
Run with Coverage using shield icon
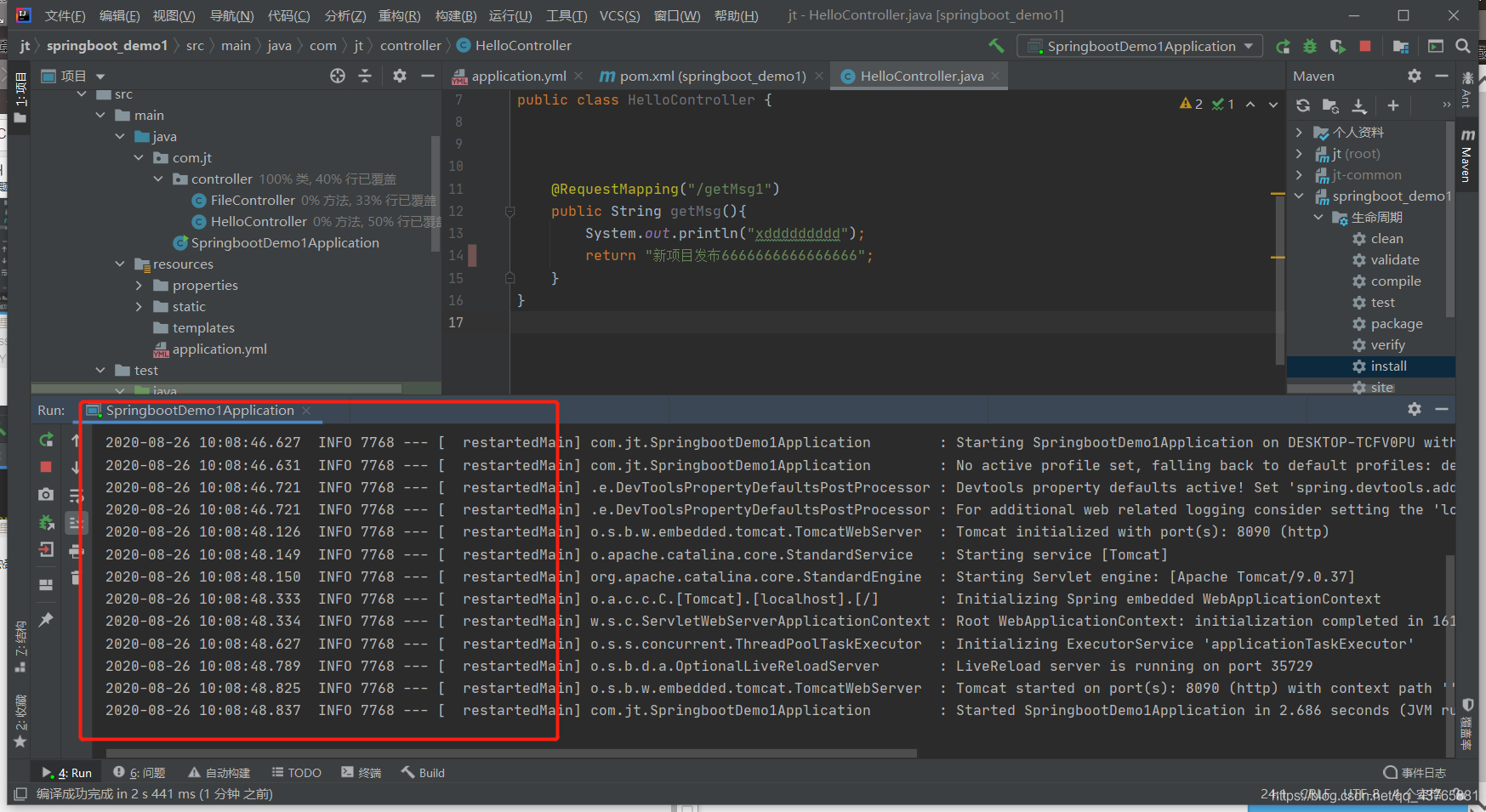[x=1337, y=47]
